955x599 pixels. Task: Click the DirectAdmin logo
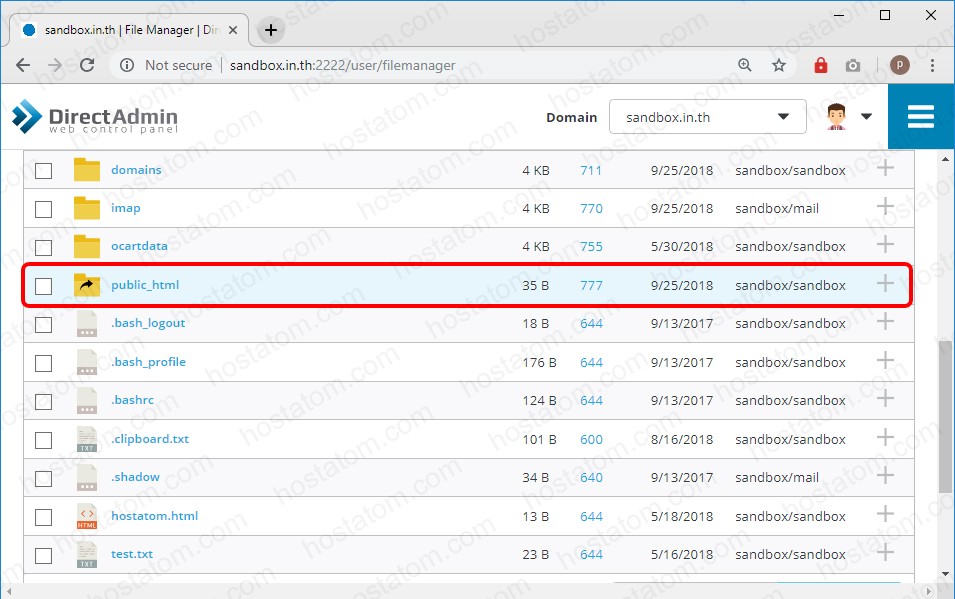pos(95,116)
